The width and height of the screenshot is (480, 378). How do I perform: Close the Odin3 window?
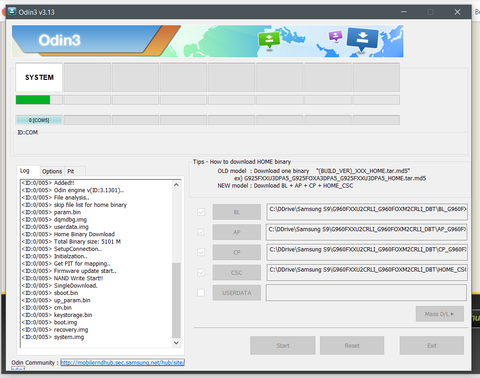pos(457,12)
